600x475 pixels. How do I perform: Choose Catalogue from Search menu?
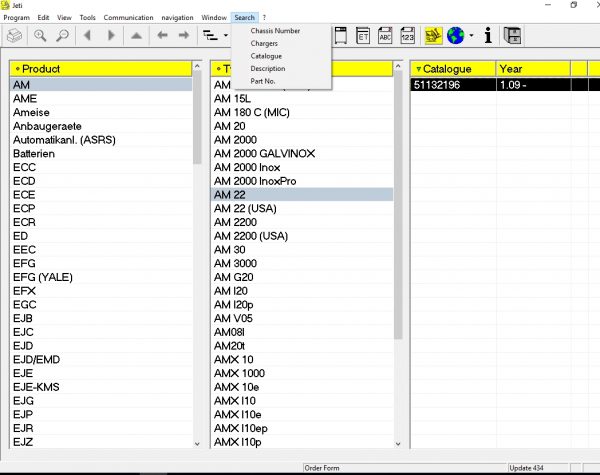[x=266, y=56]
